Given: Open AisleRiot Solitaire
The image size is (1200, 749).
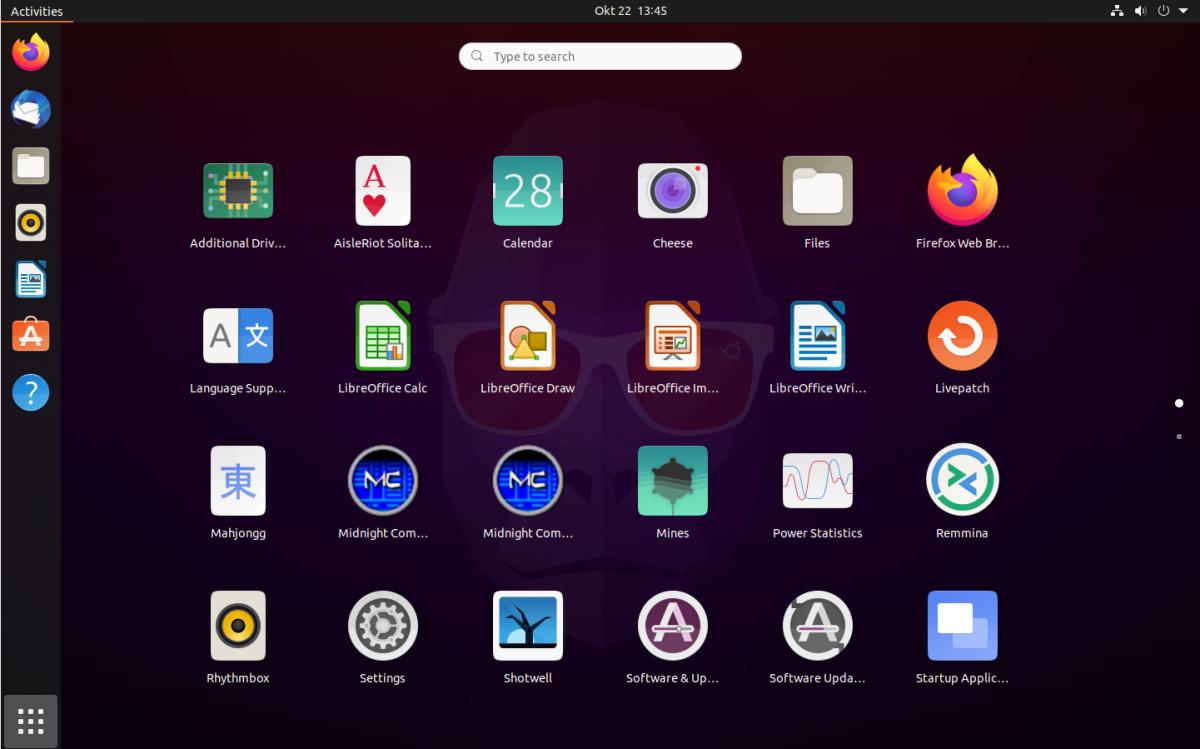Looking at the screenshot, I should pos(382,191).
